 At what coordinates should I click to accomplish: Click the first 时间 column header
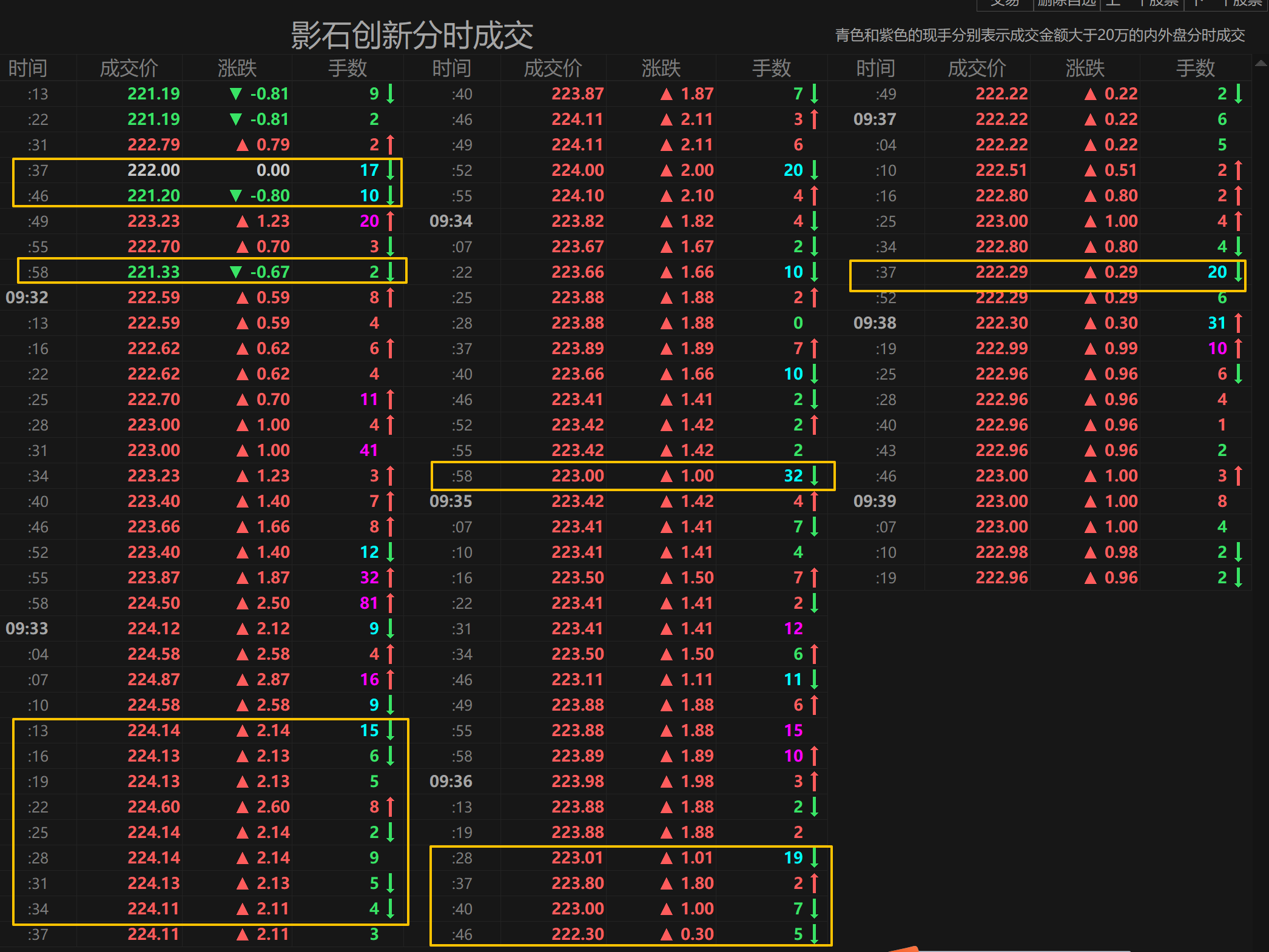tap(28, 68)
